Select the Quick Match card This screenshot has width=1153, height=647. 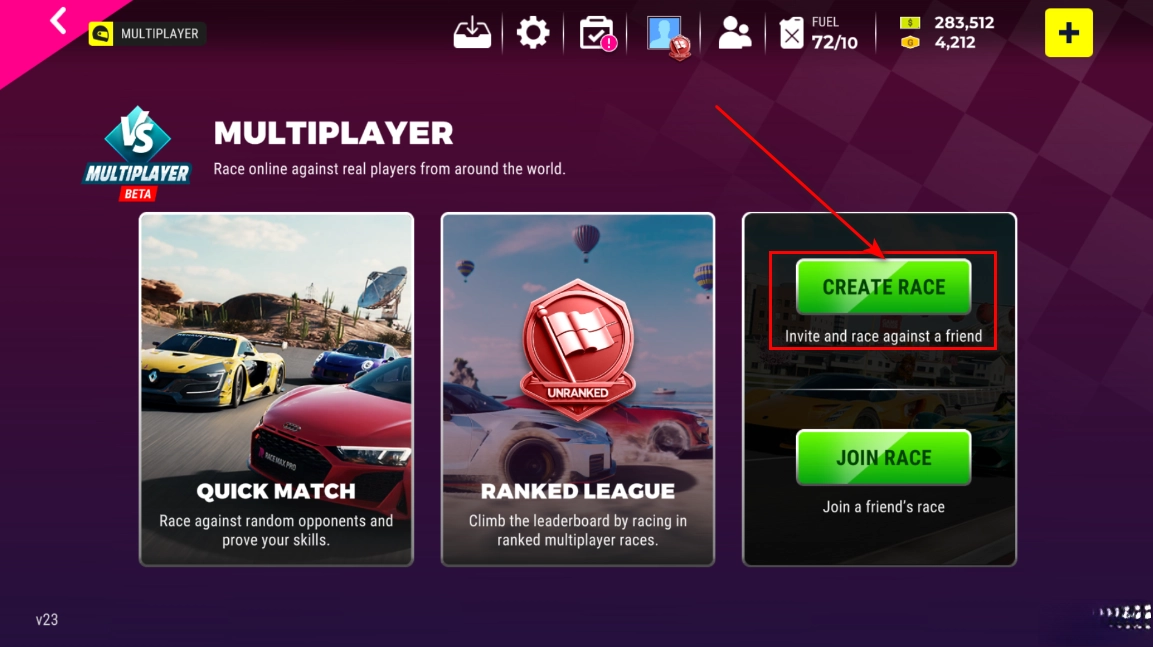point(276,389)
